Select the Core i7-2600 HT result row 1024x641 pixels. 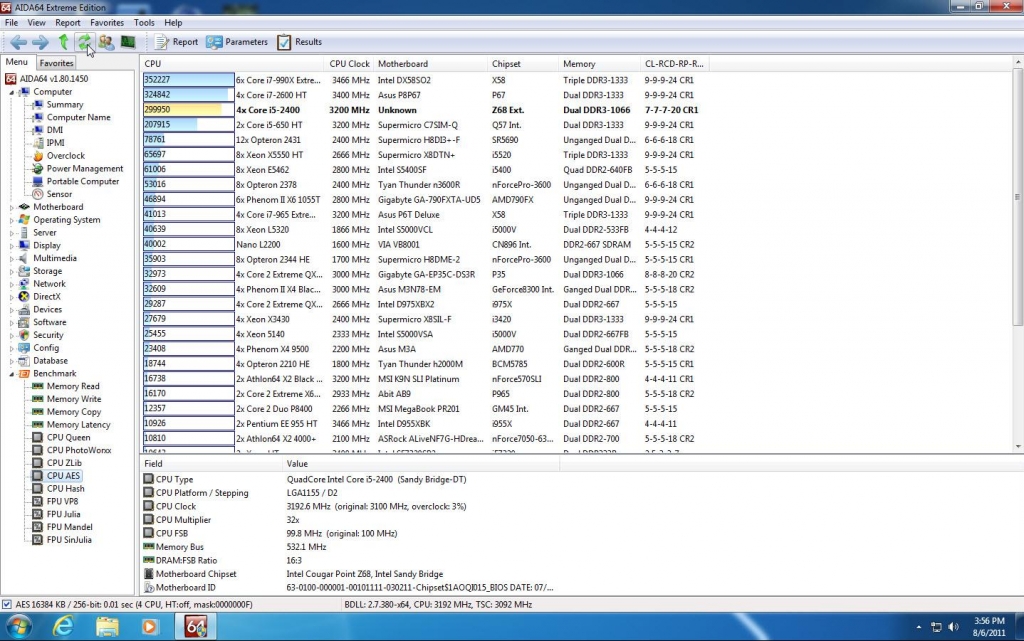278,95
